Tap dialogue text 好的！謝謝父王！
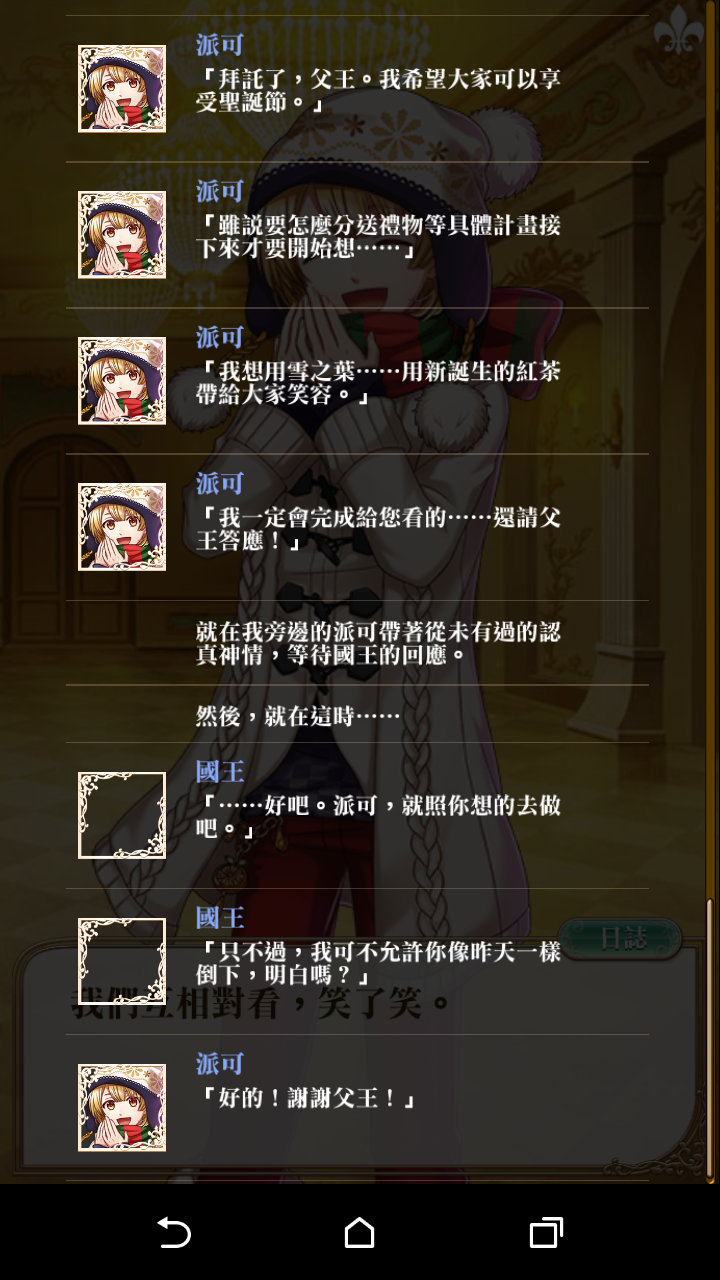The height and width of the screenshot is (1280, 720). click(308, 1098)
